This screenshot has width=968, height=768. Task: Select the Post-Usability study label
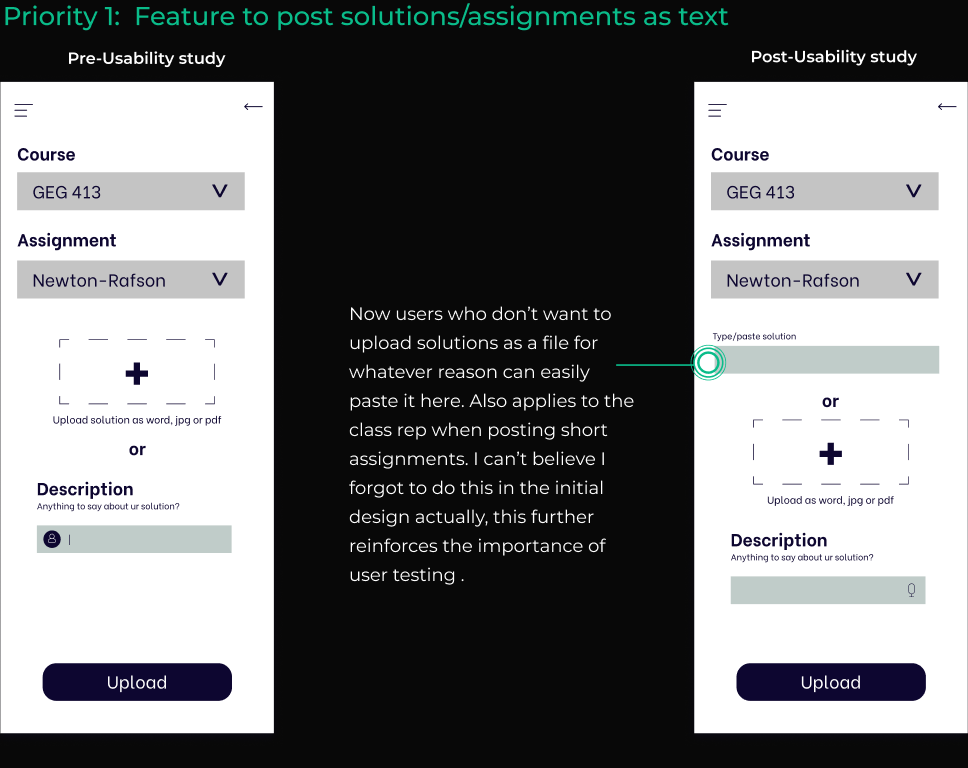pos(833,57)
